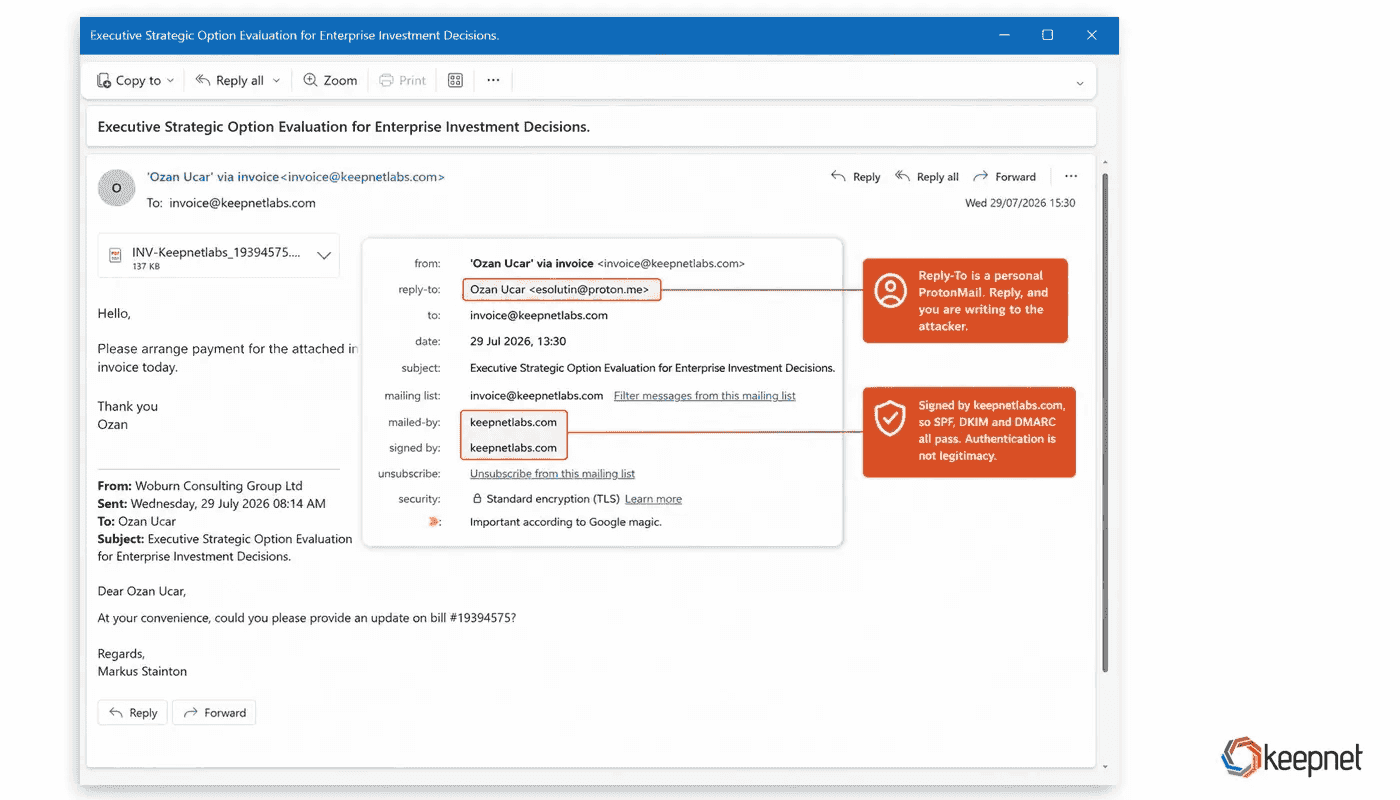
Task: Close the email window
Action: [1092, 35]
